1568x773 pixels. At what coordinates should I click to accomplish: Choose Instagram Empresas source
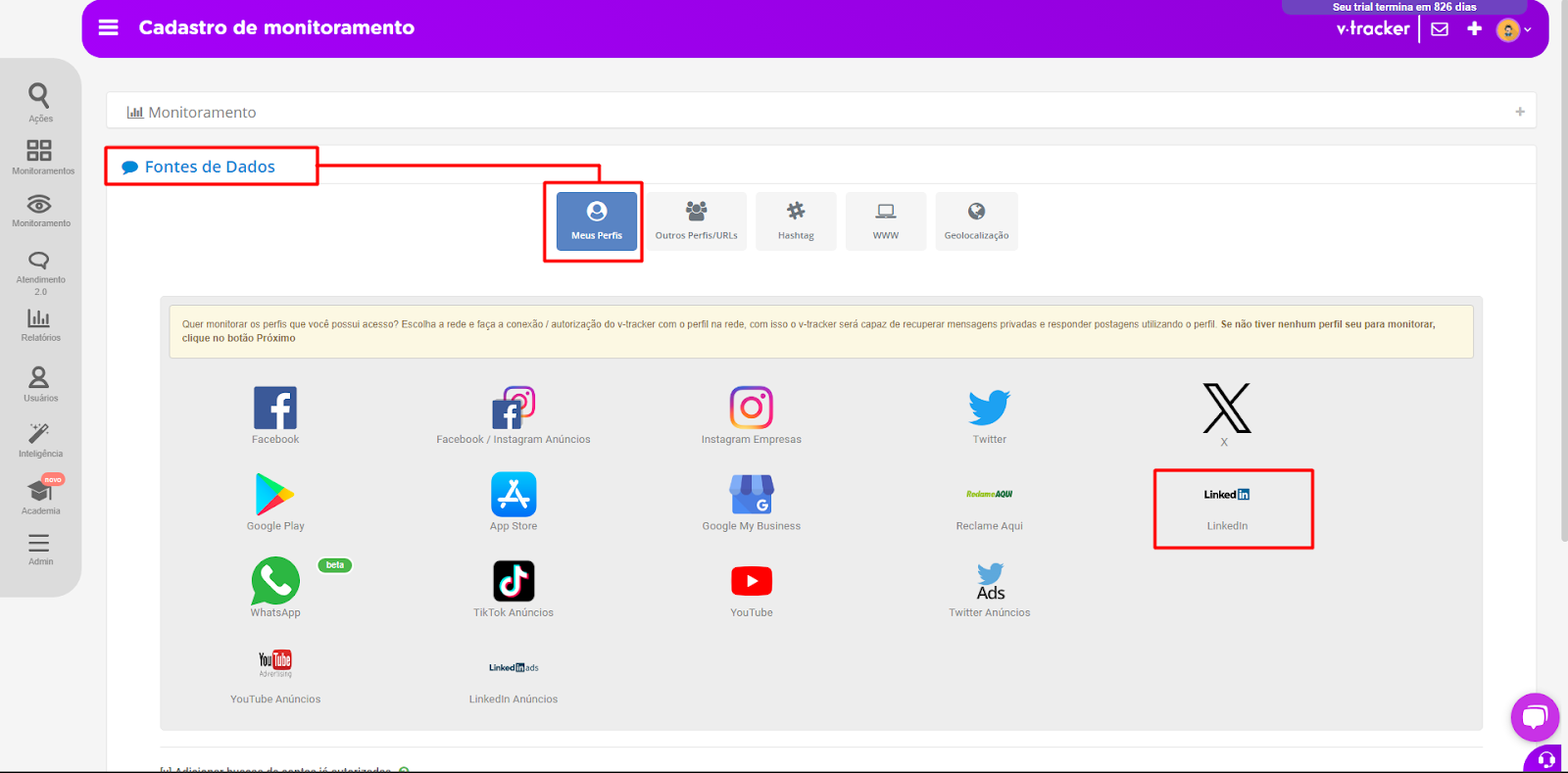[752, 415]
